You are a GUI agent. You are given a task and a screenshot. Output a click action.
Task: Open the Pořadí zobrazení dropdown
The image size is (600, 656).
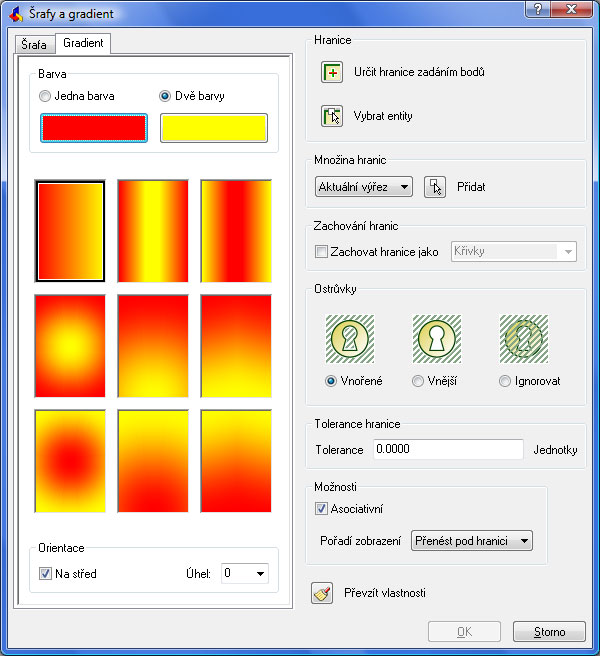click(x=471, y=541)
